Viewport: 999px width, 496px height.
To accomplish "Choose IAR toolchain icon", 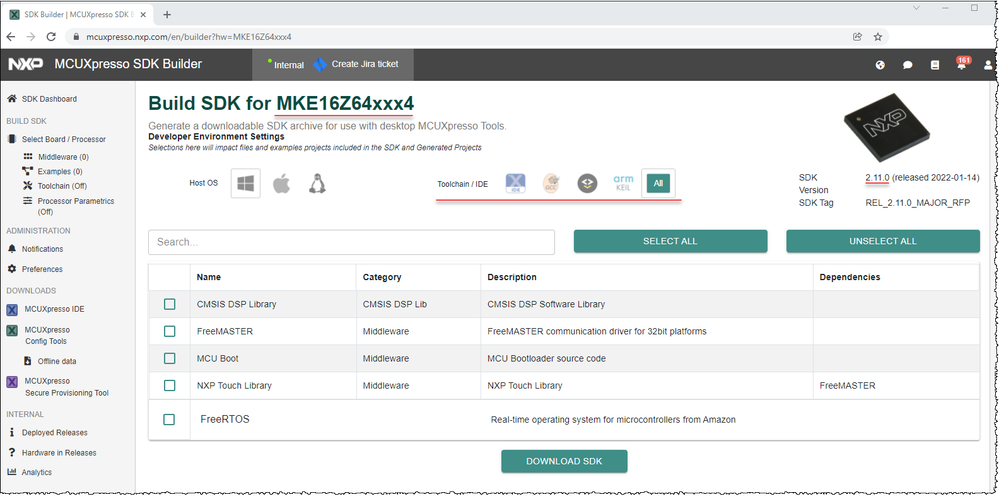I will 587,183.
